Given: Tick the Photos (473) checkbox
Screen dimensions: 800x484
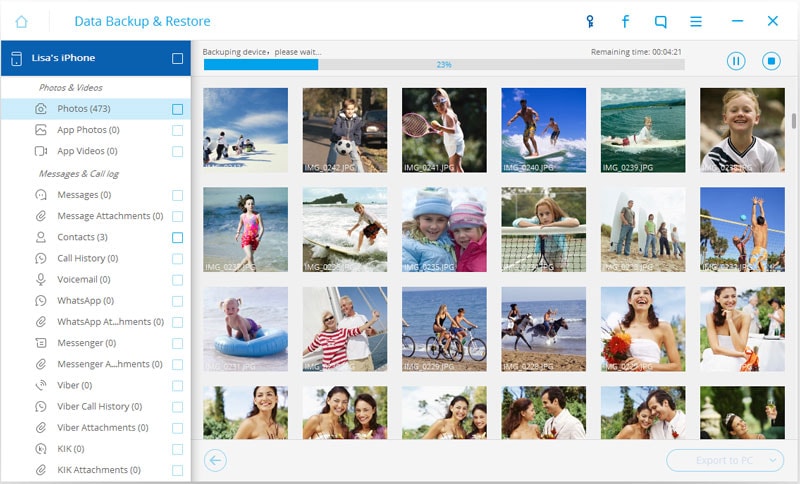Looking at the screenshot, I should pyautogui.click(x=177, y=109).
